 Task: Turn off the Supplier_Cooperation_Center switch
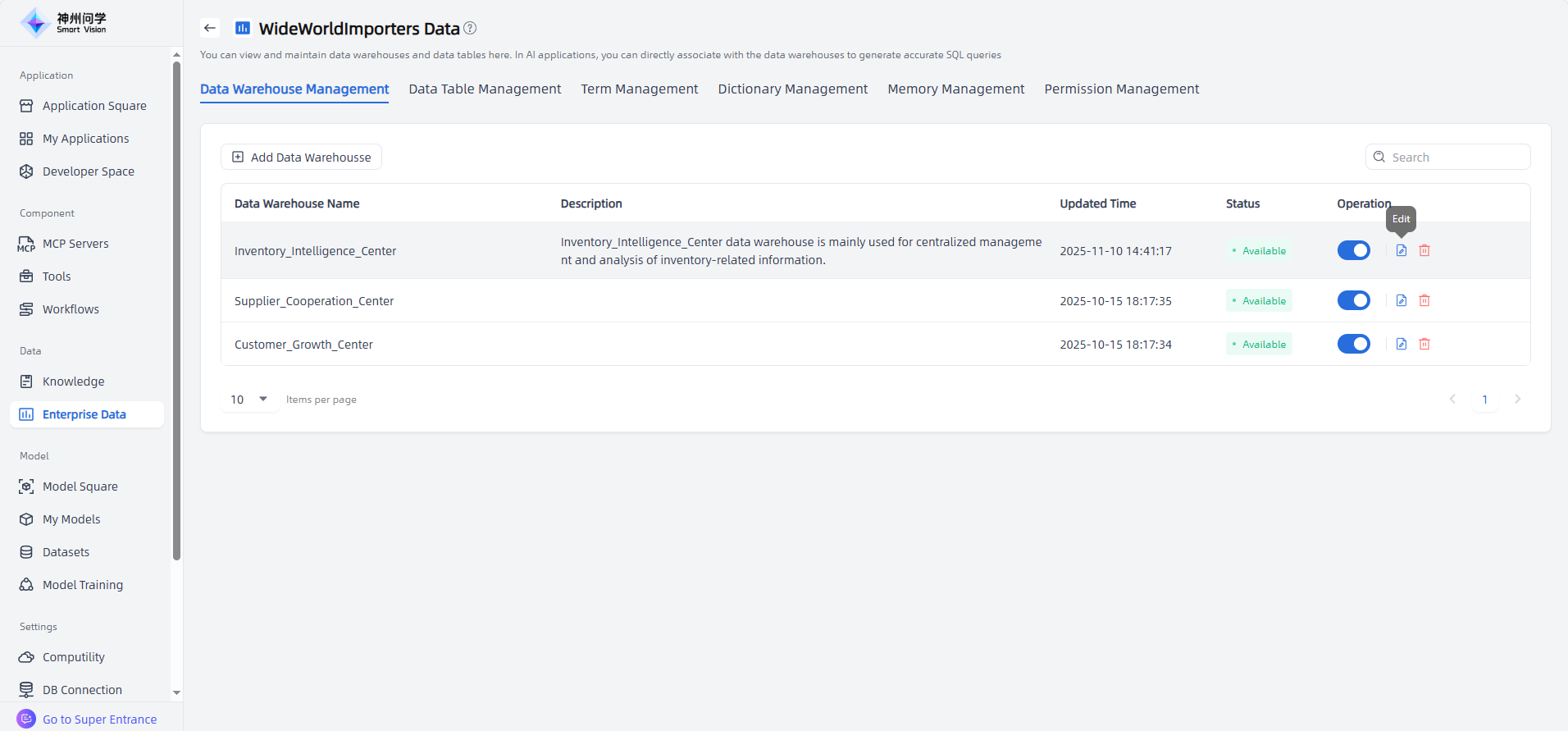[1353, 300]
